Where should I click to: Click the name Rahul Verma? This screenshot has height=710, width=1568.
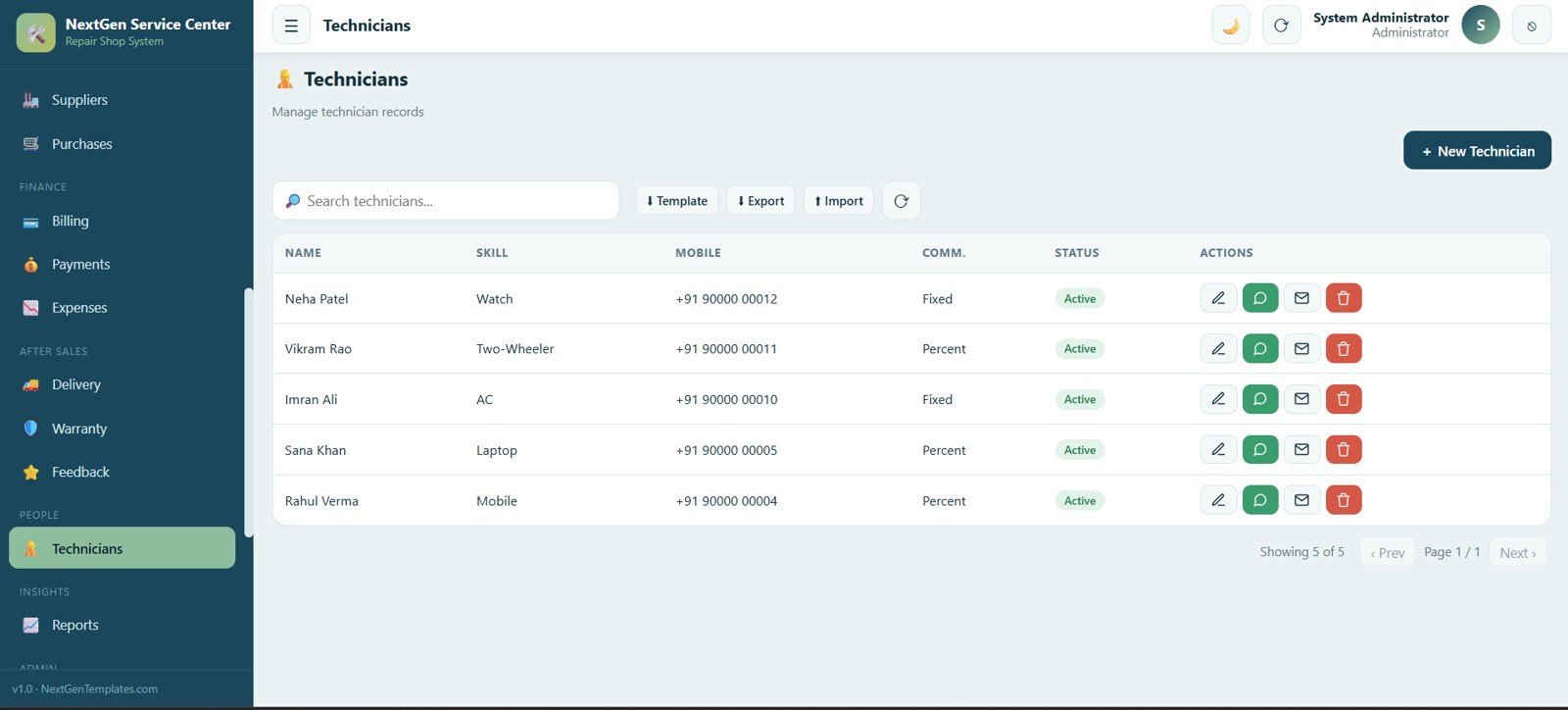click(321, 501)
